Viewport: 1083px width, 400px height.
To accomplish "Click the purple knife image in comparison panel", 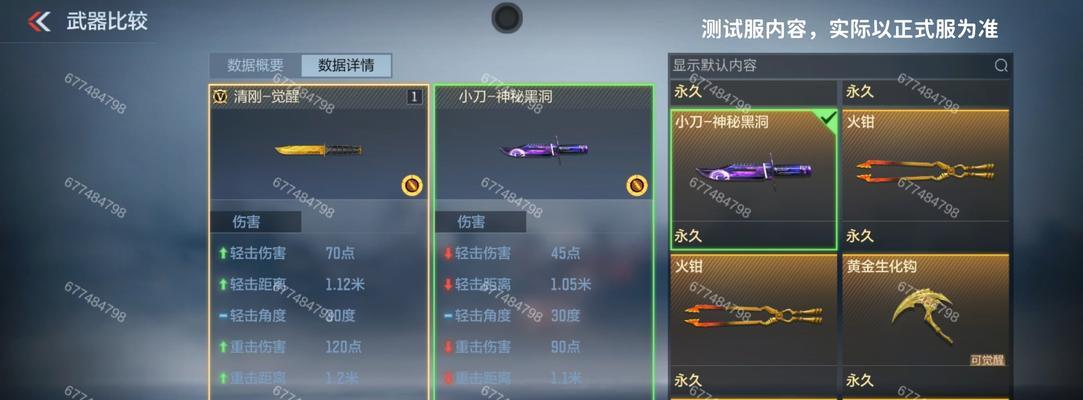I will point(544,150).
